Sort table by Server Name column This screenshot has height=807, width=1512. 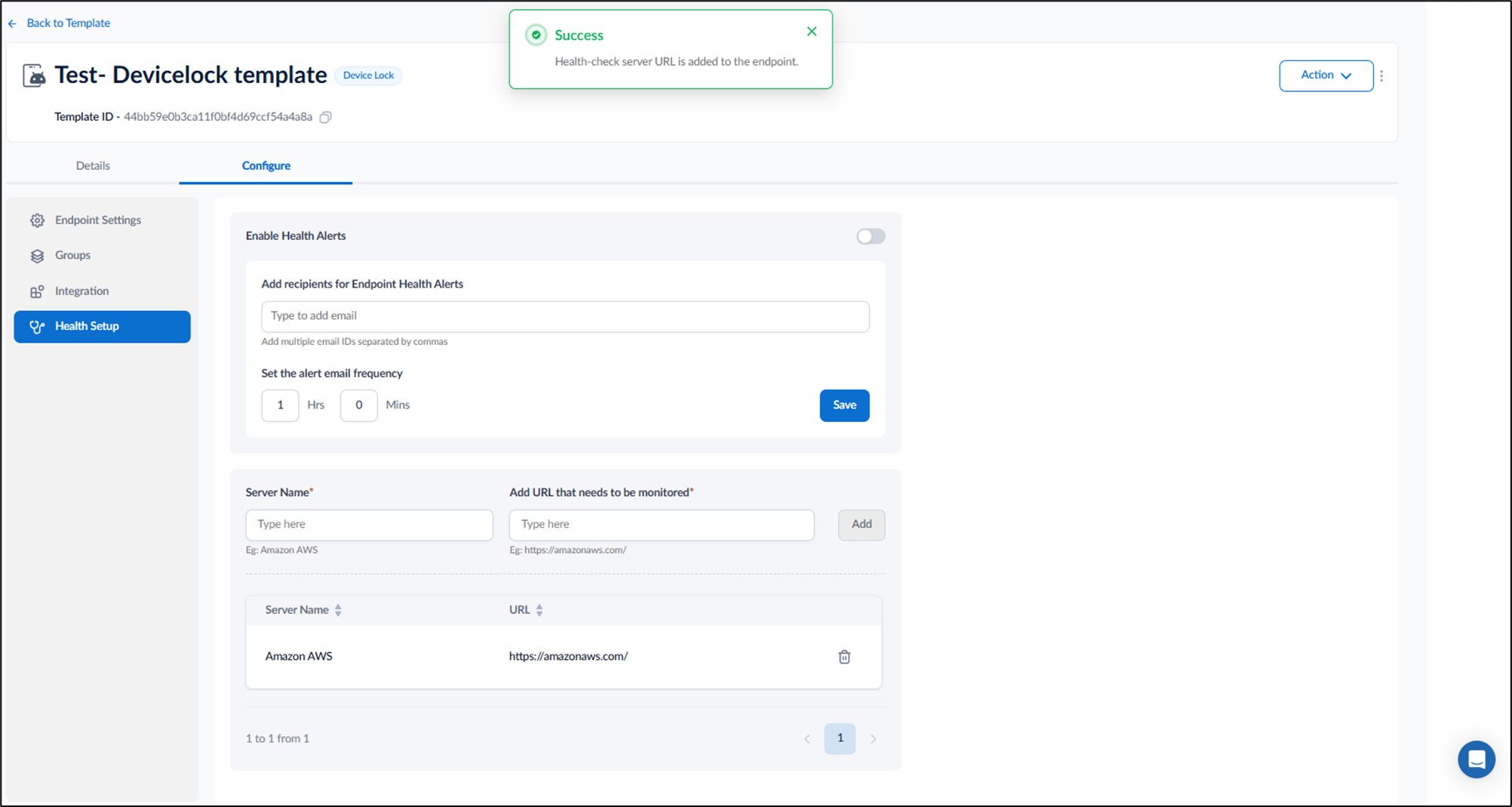(x=338, y=610)
